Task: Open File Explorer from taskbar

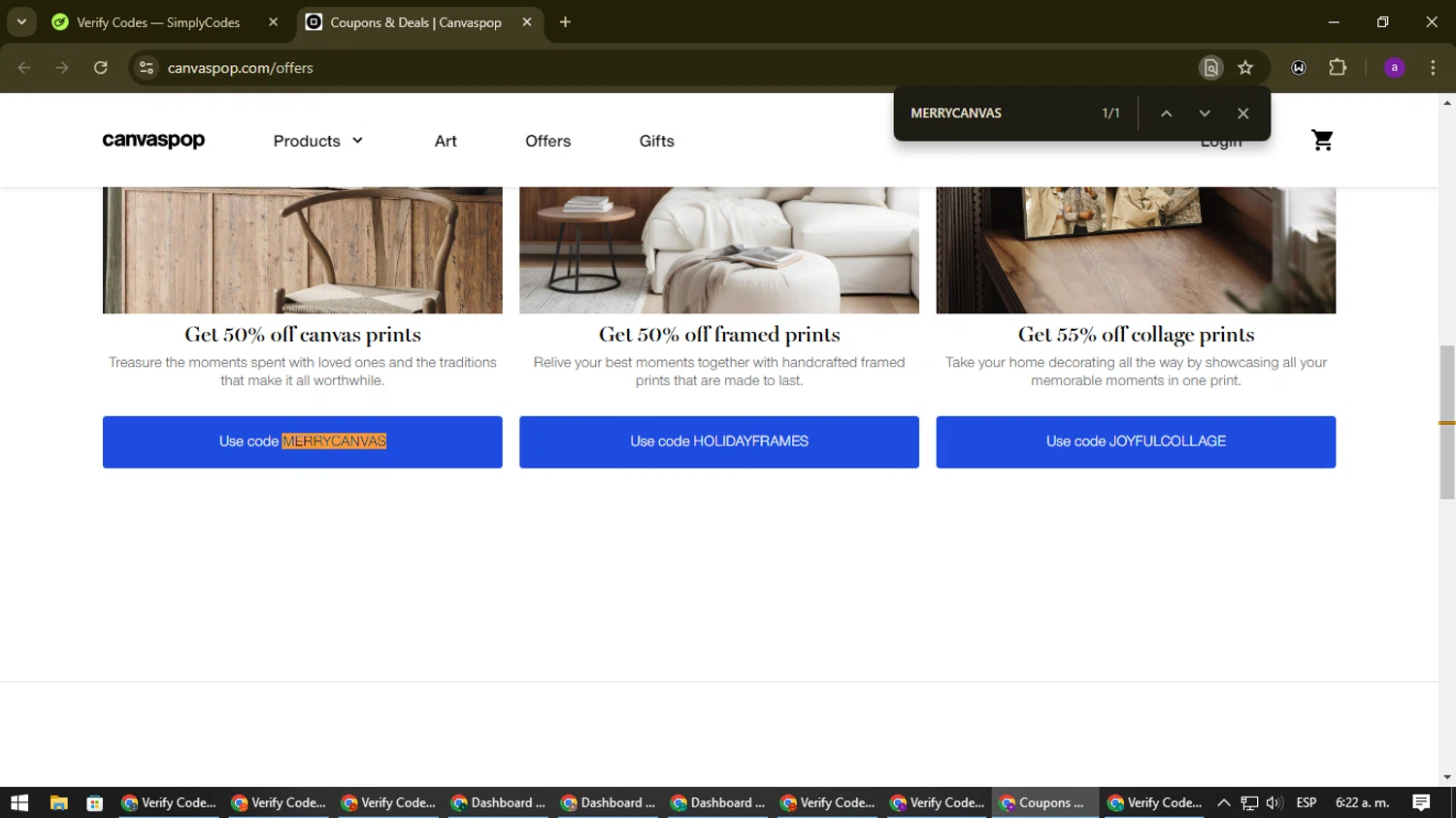Action: click(58, 802)
